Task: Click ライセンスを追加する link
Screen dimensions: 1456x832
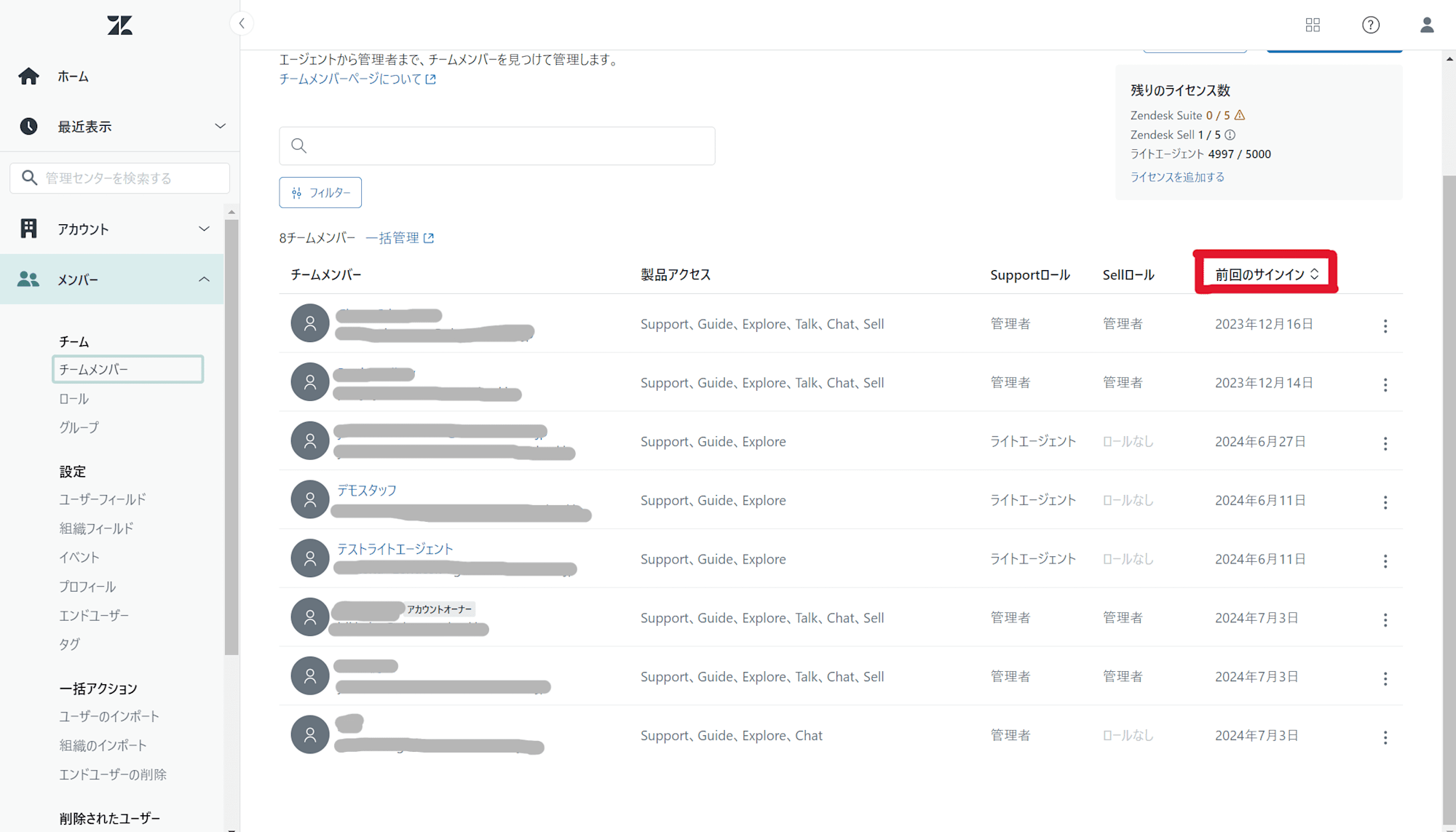Action: (x=1177, y=177)
